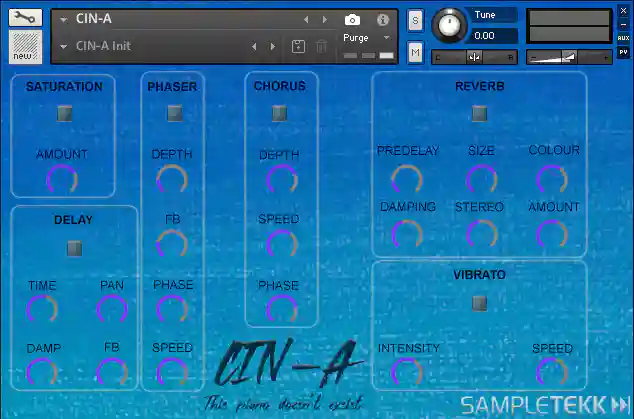This screenshot has width=634, height=419.
Task: Click the CIN-A Init snapshot name
Action: point(104,46)
